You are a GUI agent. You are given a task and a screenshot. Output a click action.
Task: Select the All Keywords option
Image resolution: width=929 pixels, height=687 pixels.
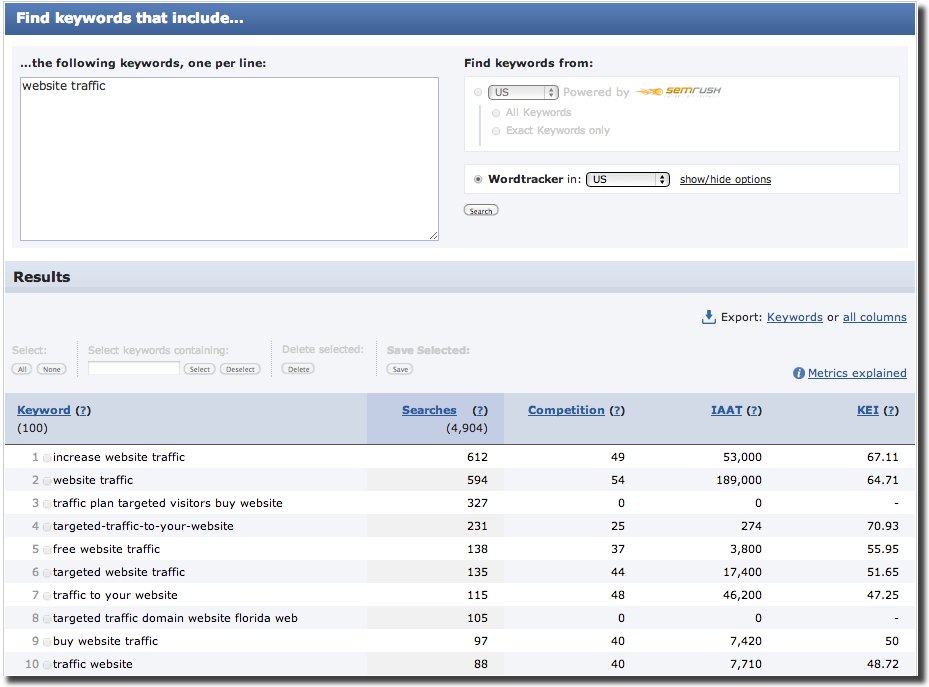pos(496,112)
